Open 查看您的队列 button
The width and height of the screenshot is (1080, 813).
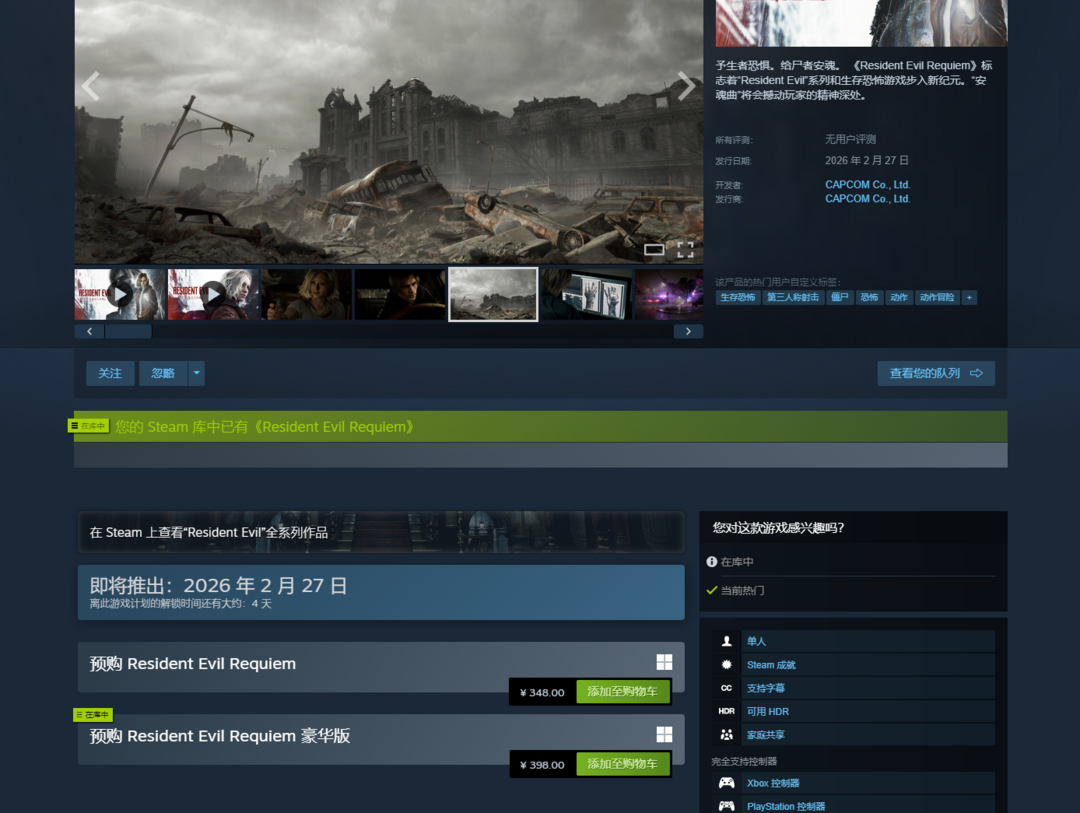(x=935, y=373)
